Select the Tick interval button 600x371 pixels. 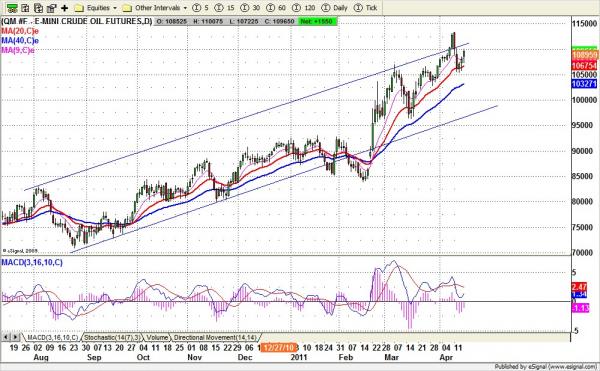pos(365,8)
